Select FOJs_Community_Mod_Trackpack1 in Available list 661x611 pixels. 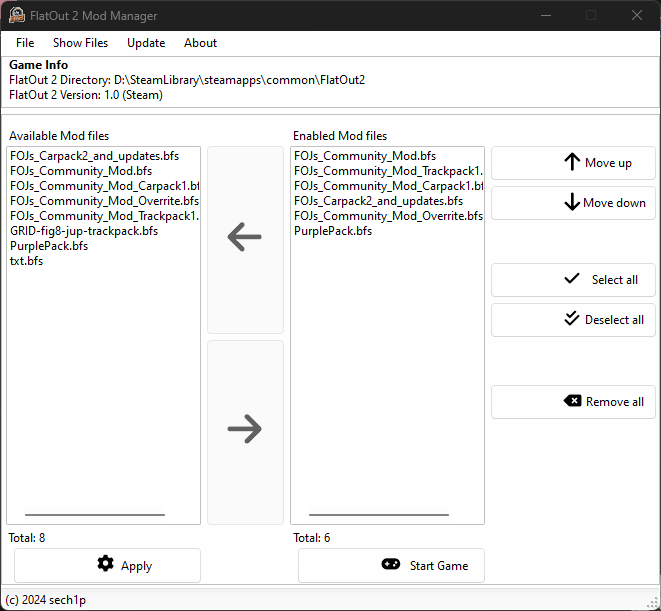pos(104,216)
